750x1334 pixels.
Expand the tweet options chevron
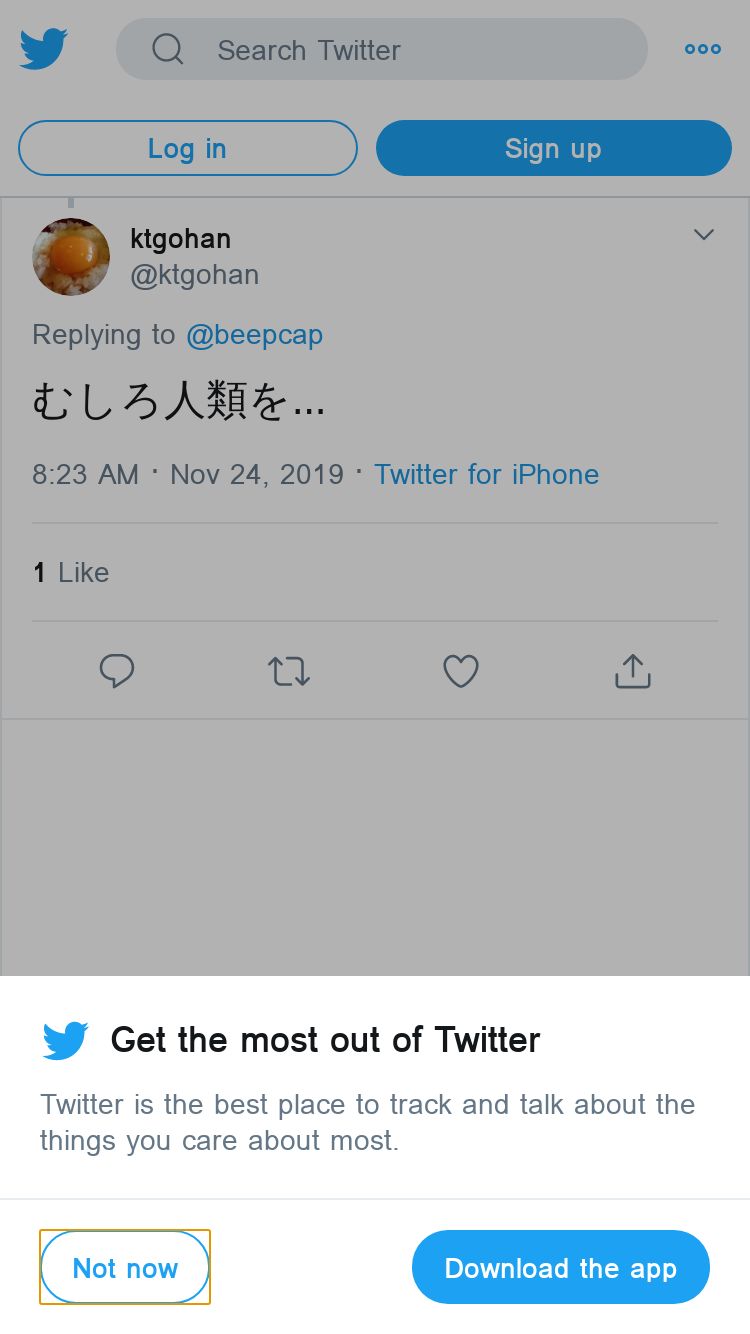[704, 235]
